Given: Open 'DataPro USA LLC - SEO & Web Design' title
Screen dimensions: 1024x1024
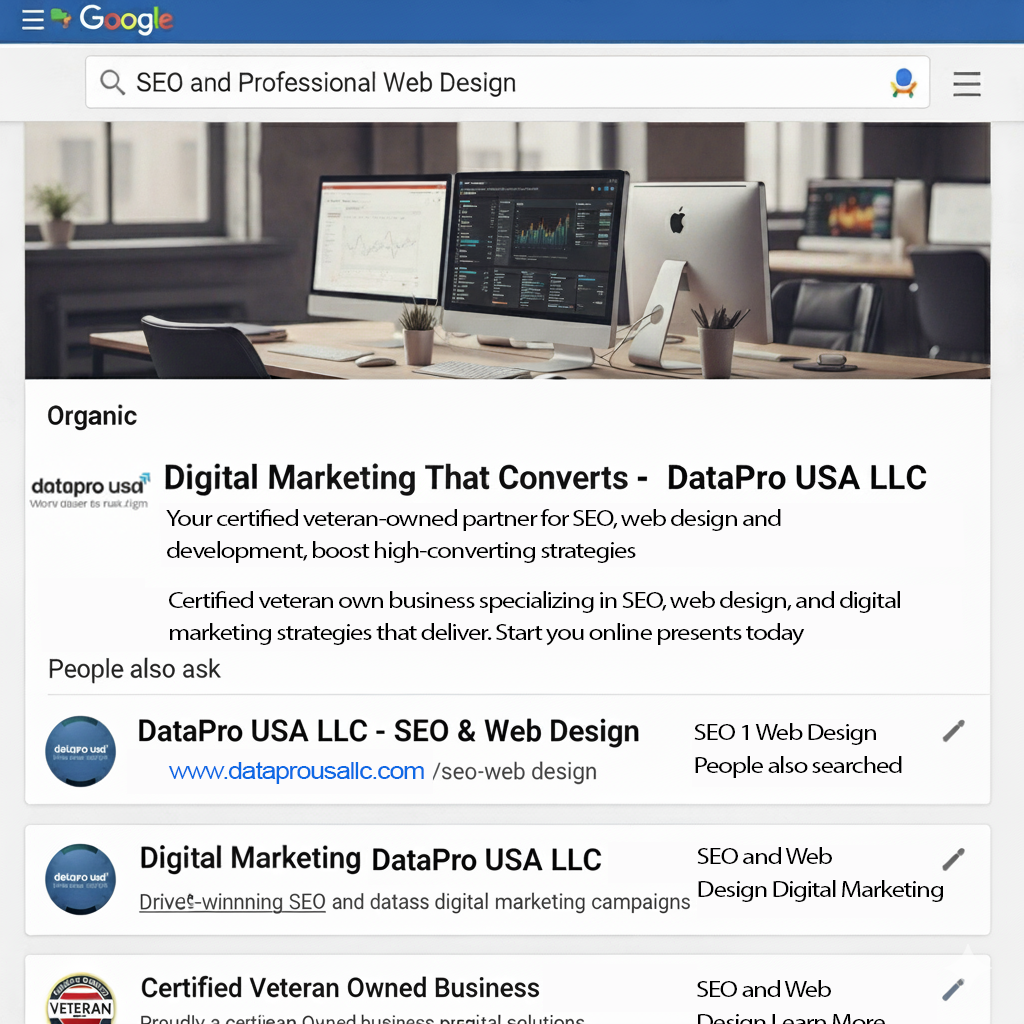Looking at the screenshot, I should tap(388, 731).
